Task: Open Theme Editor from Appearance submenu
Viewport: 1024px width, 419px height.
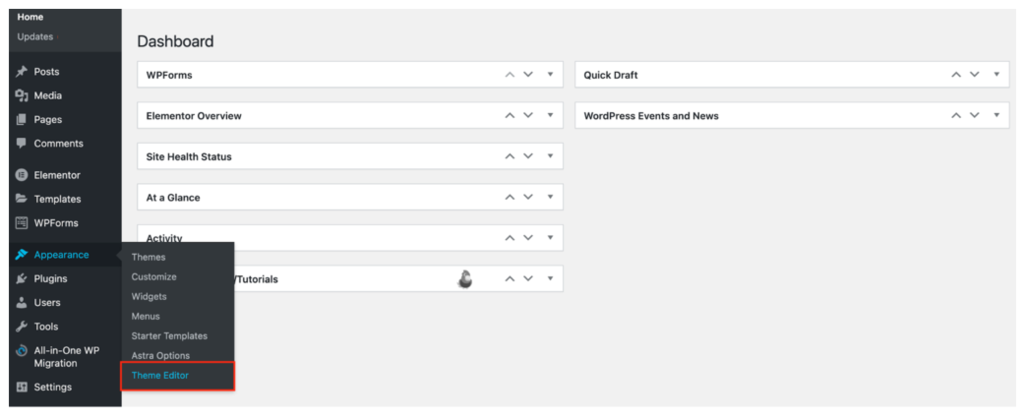Action: (x=160, y=375)
